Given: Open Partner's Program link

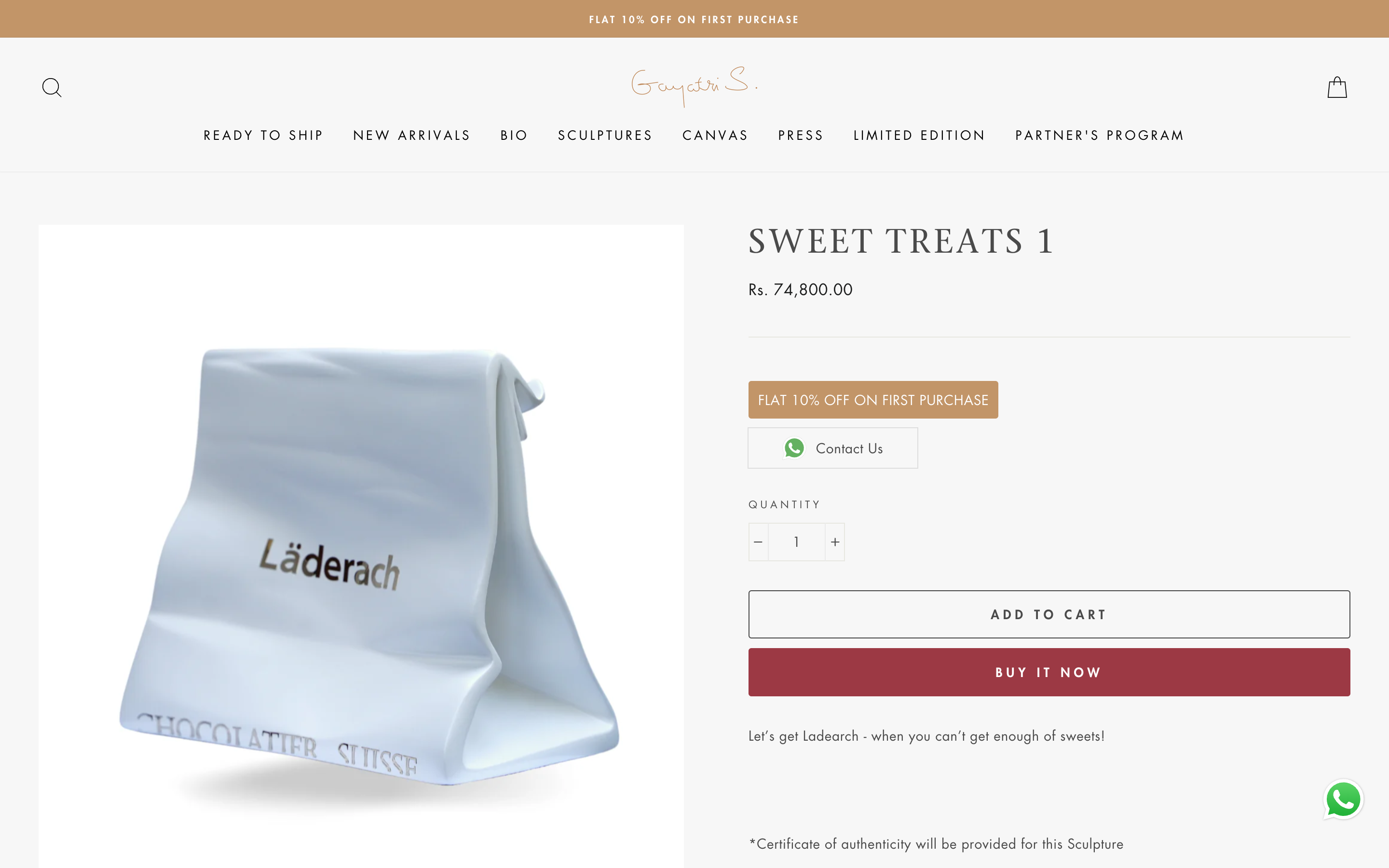Looking at the screenshot, I should [x=1099, y=136].
